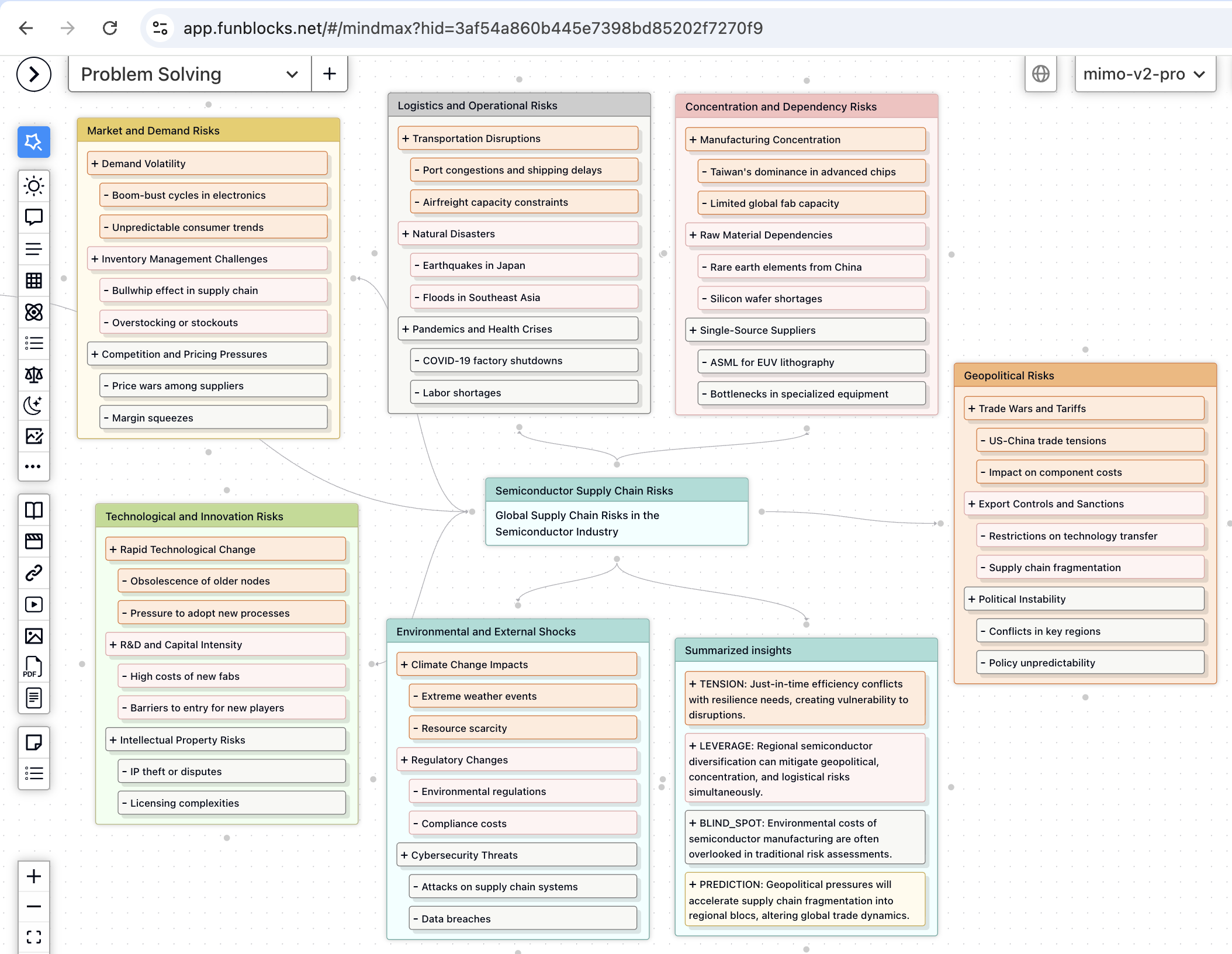Viewport: 1232px width, 954px height.
Task: Toggle moon sparkle mode icon
Action: coord(34,405)
